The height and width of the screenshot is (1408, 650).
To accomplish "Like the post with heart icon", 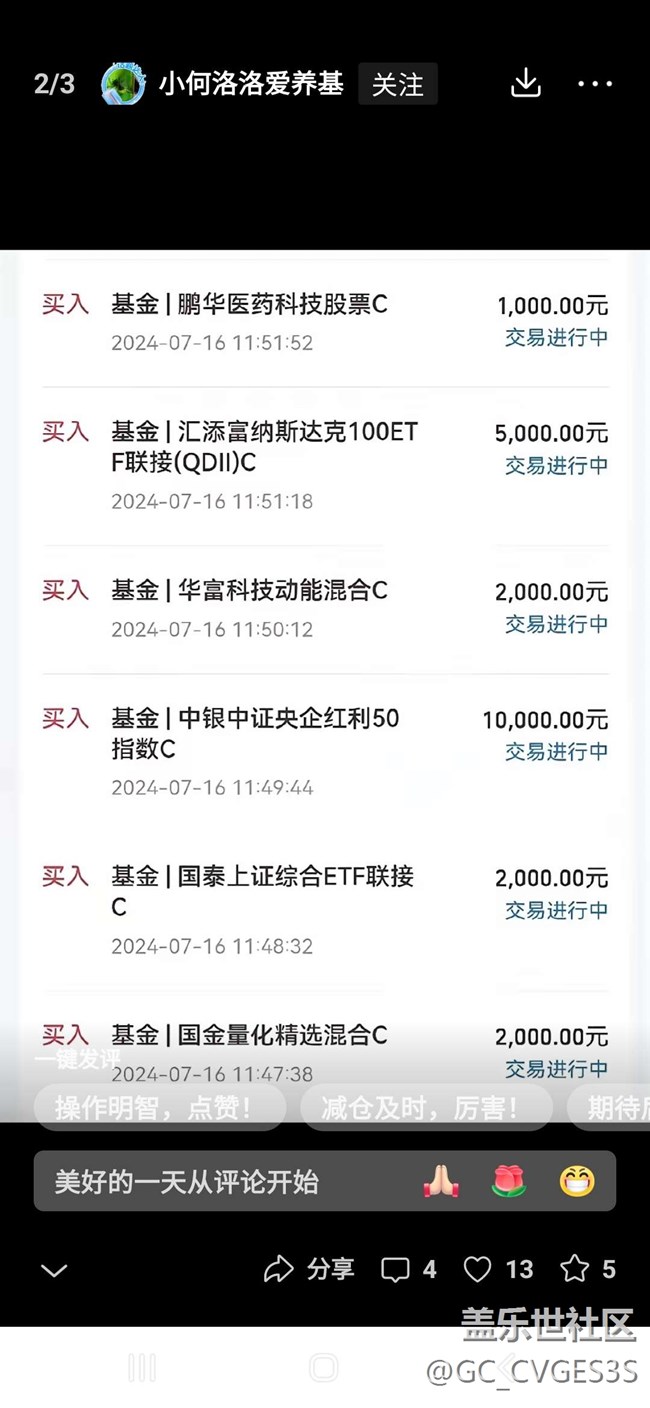I will coord(478,1269).
